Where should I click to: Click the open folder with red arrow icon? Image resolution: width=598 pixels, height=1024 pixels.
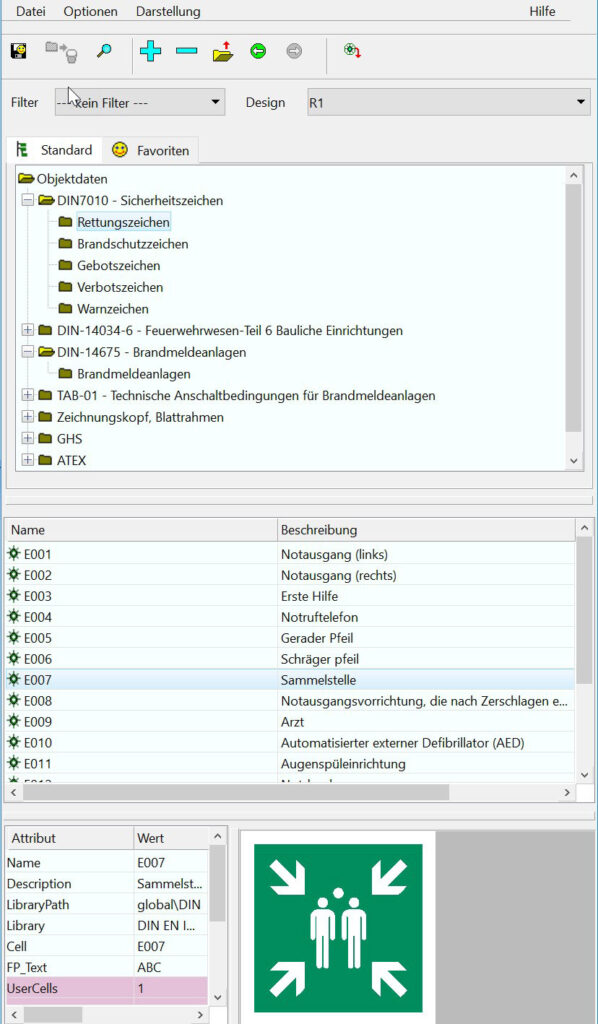click(223, 52)
